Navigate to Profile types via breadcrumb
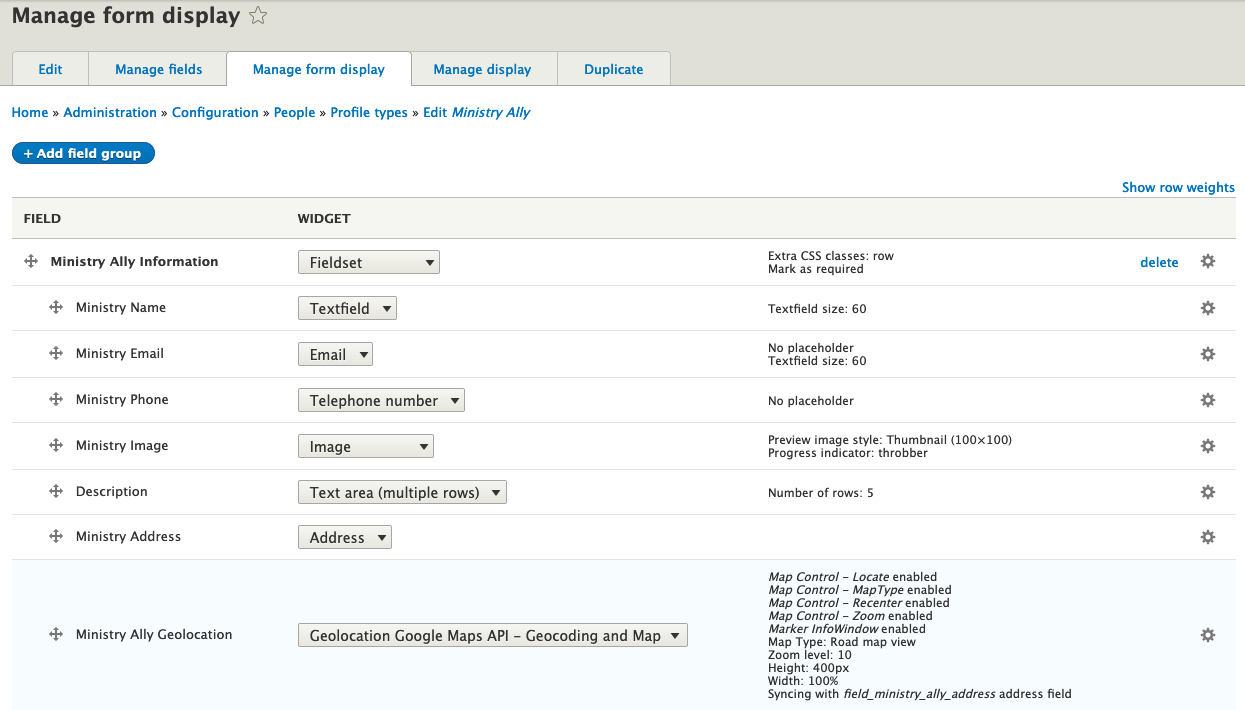 coord(369,112)
